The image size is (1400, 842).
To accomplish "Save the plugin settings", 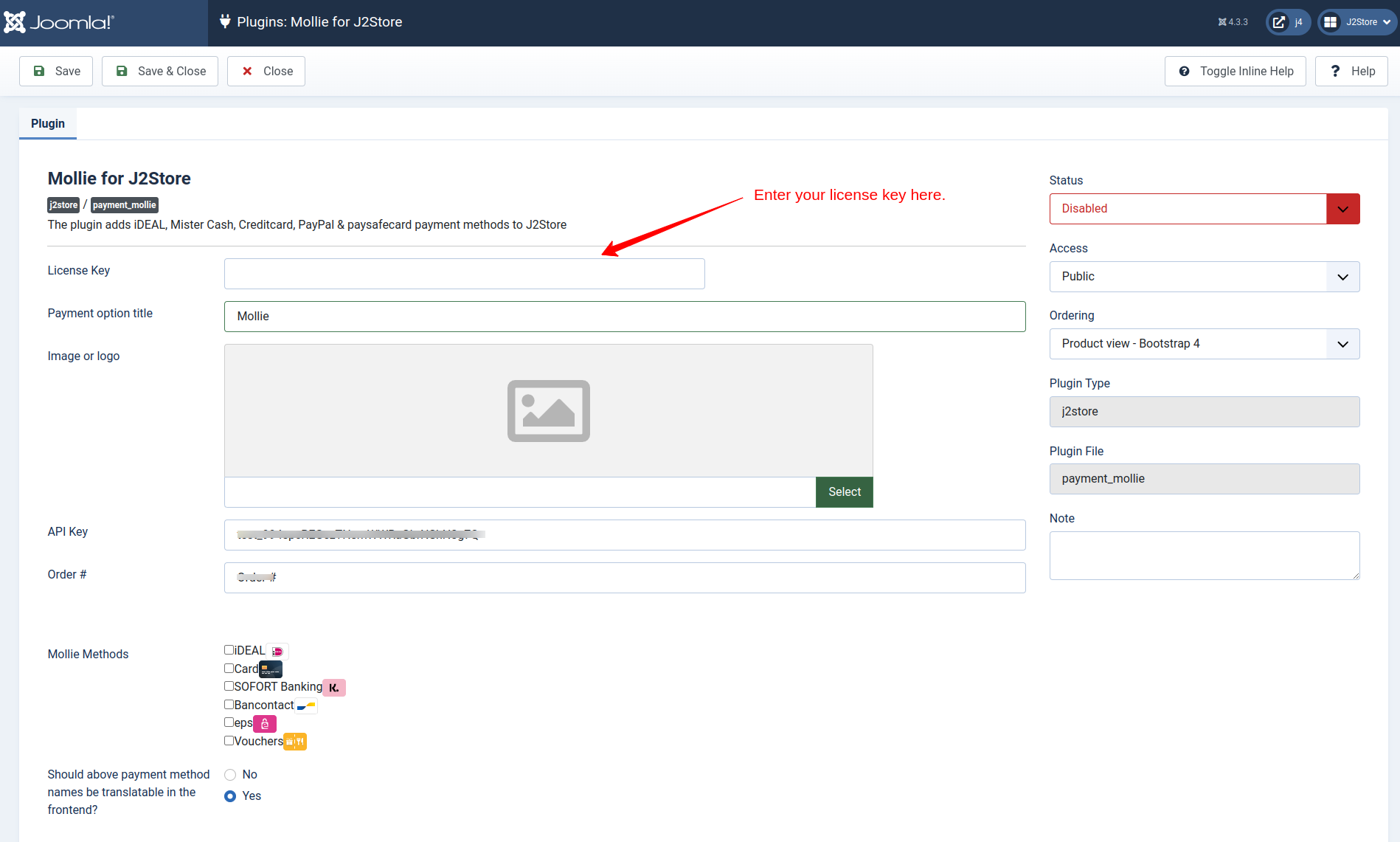I will click(x=56, y=71).
